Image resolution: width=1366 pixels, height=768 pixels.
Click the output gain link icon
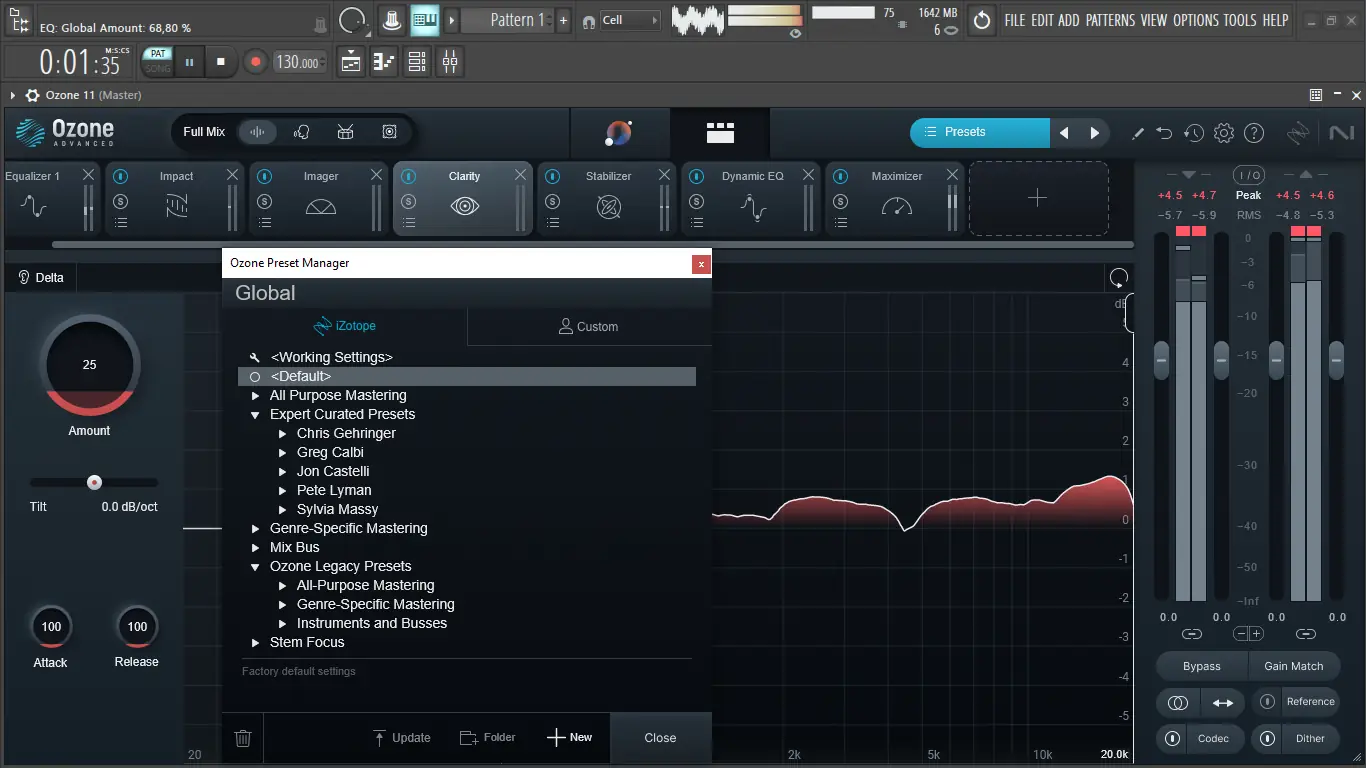1304,634
